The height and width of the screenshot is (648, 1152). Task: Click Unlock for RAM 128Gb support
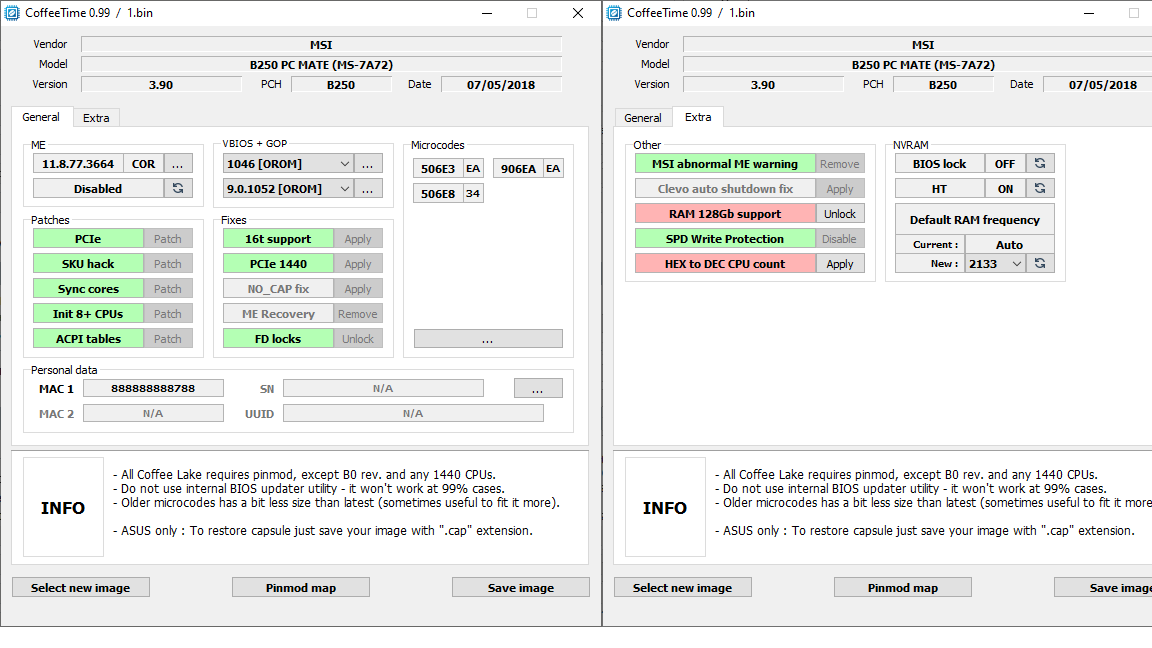coord(840,214)
